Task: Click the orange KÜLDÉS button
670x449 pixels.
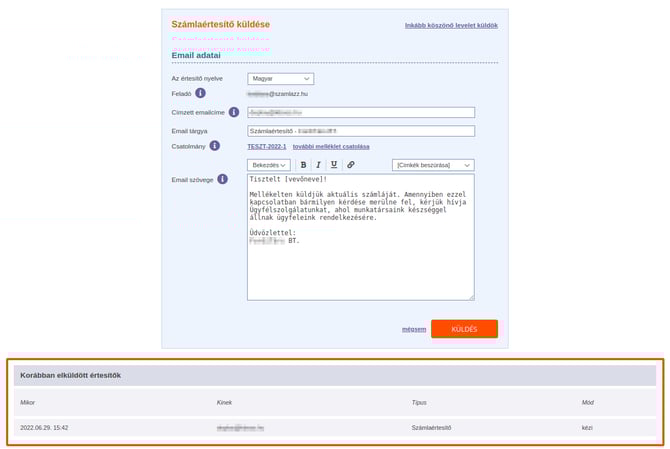Action: point(464,329)
